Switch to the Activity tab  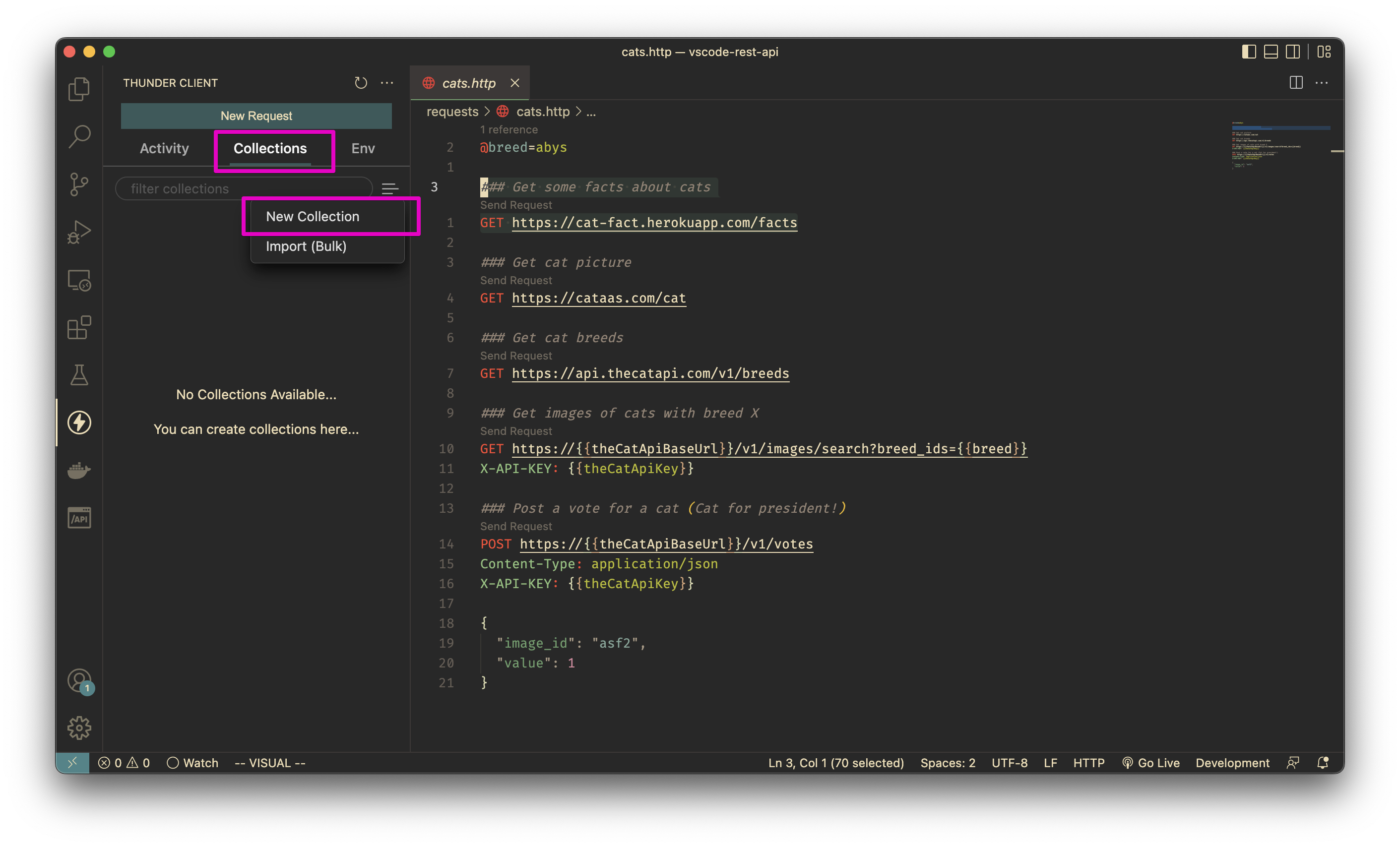pyautogui.click(x=164, y=148)
